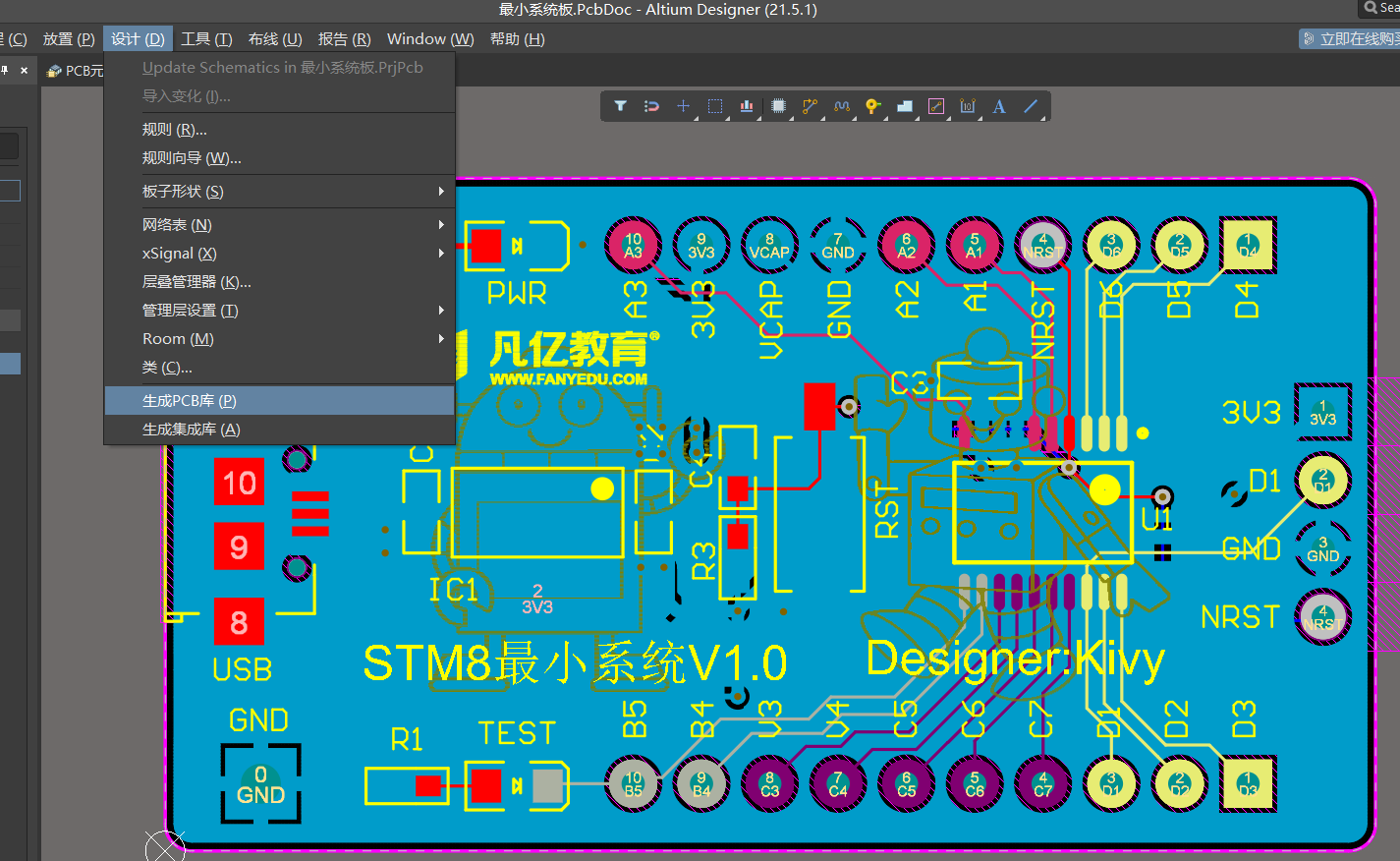Expand the 网络表 (N) submenu
The height and width of the screenshot is (861, 1400).
(x=279, y=225)
